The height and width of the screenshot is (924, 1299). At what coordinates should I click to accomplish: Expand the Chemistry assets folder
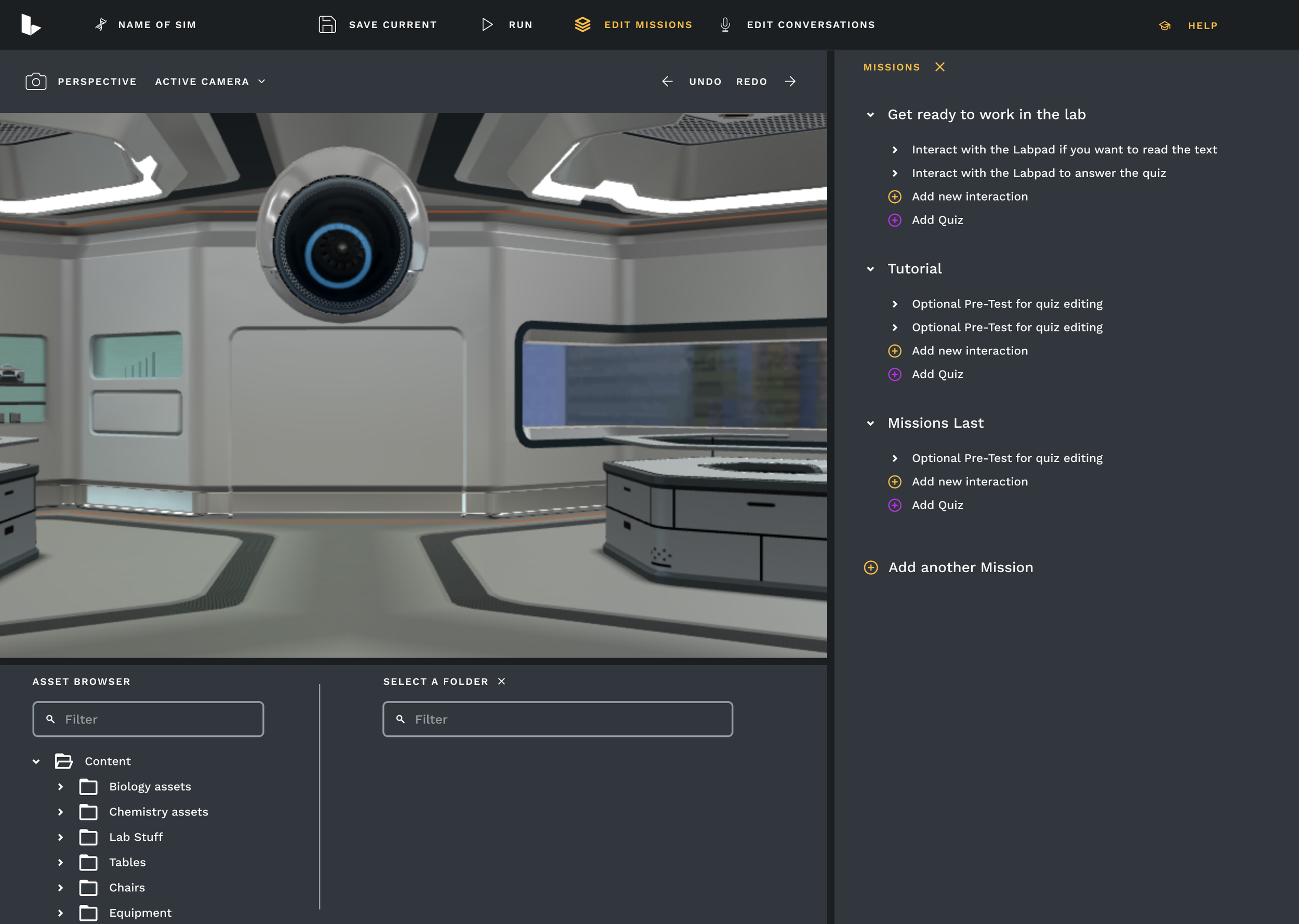coord(60,812)
